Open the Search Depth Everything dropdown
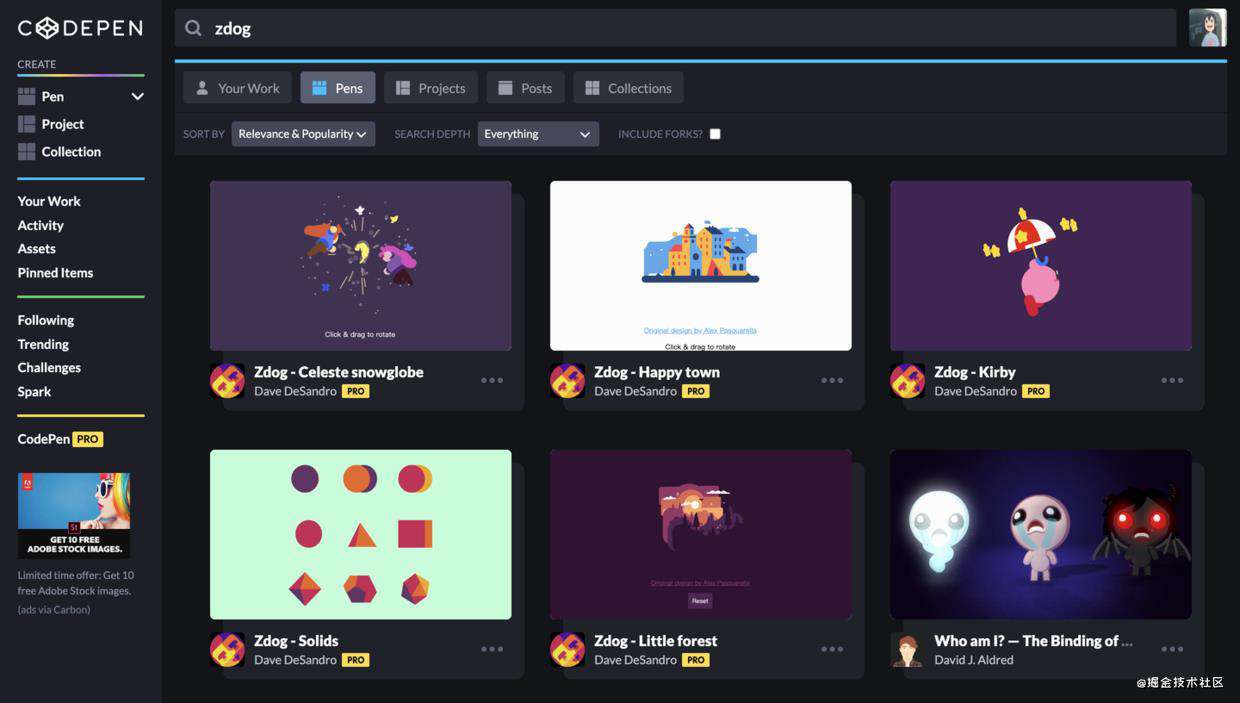Viewport: 1240px width, 703px height. tap(538, 134)
